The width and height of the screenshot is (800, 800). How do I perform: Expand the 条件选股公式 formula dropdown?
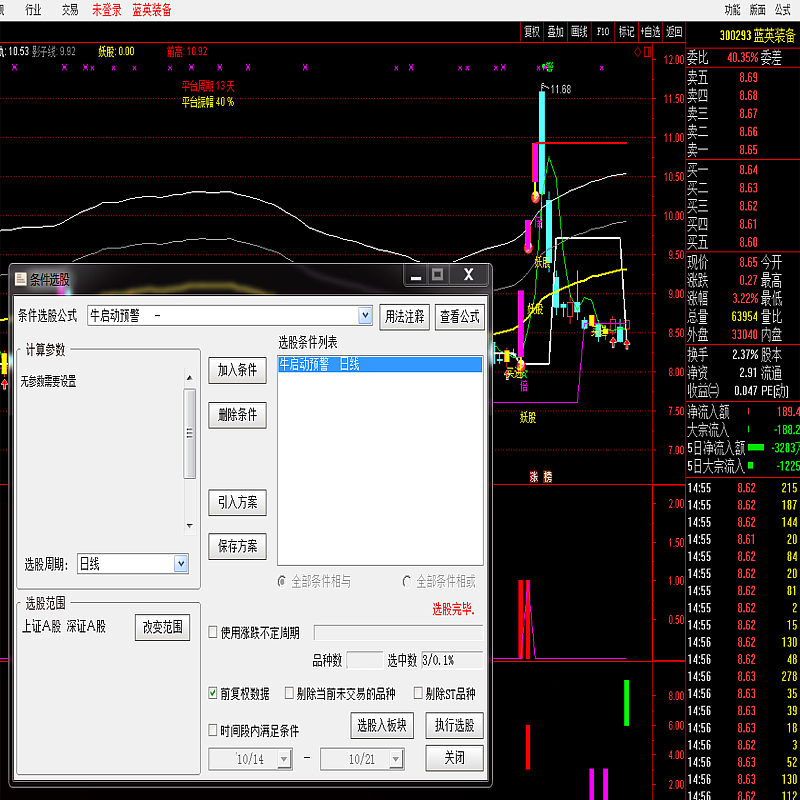point(365,316)
